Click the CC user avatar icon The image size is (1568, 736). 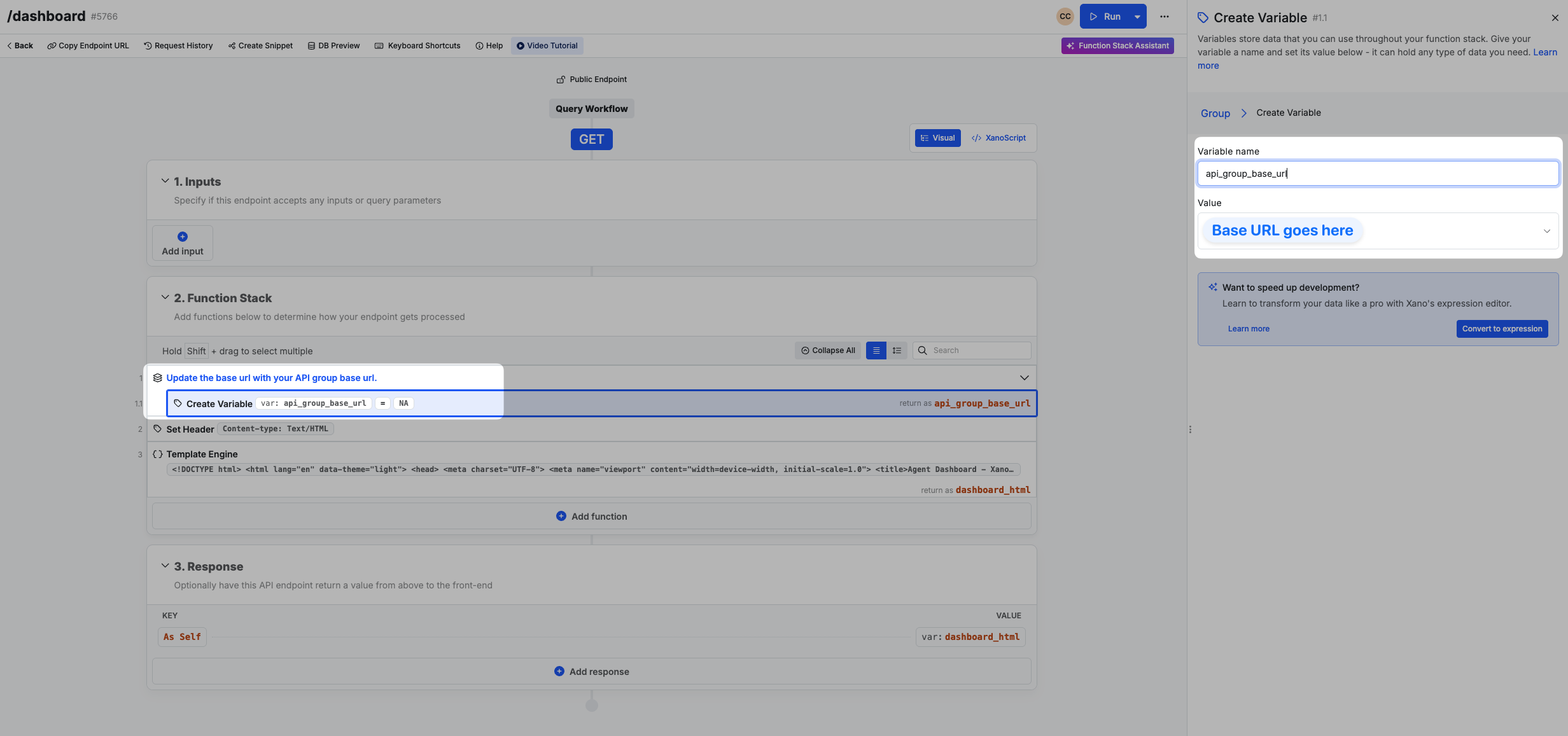[x=1065, y=17]
